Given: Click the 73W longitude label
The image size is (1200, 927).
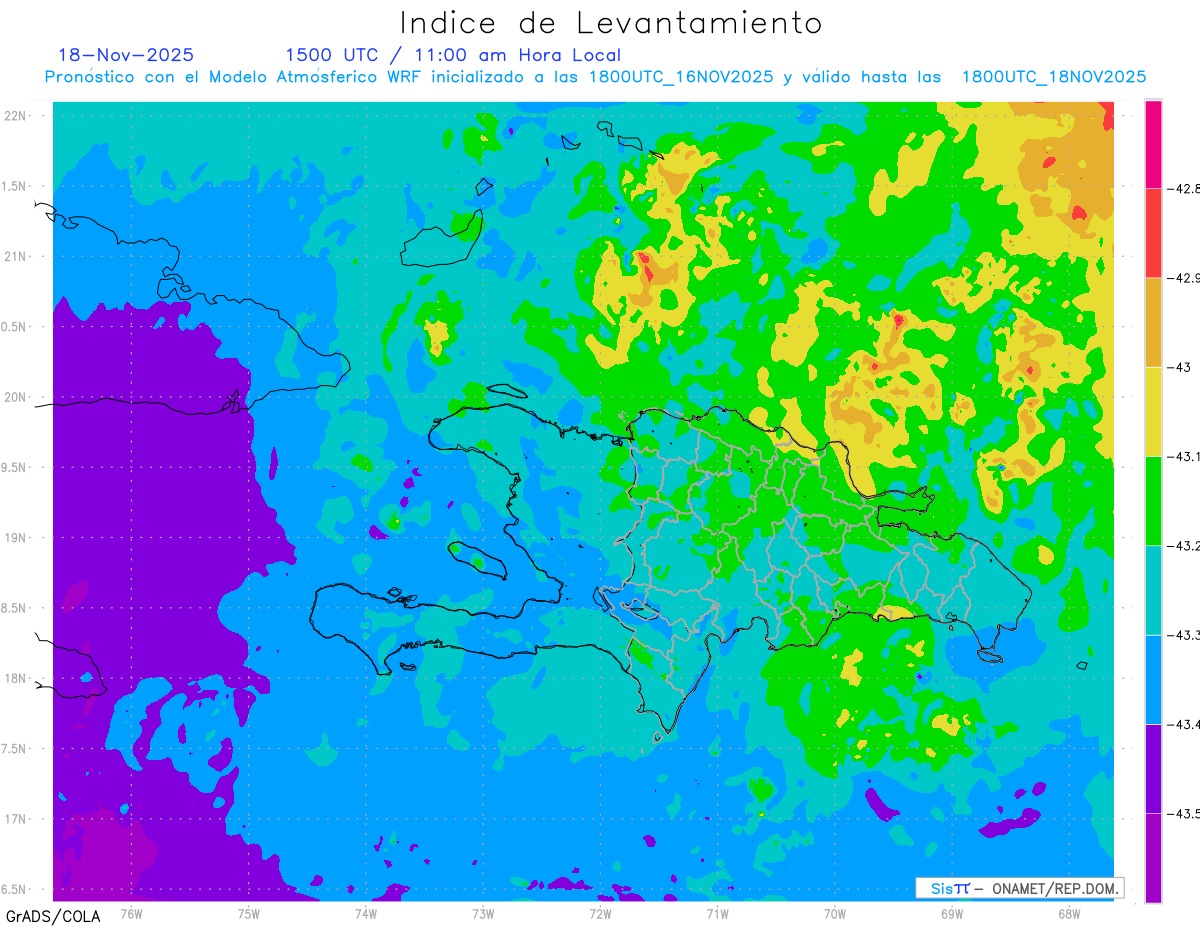Looking at the screenshot, I should (x=483, y=912).
